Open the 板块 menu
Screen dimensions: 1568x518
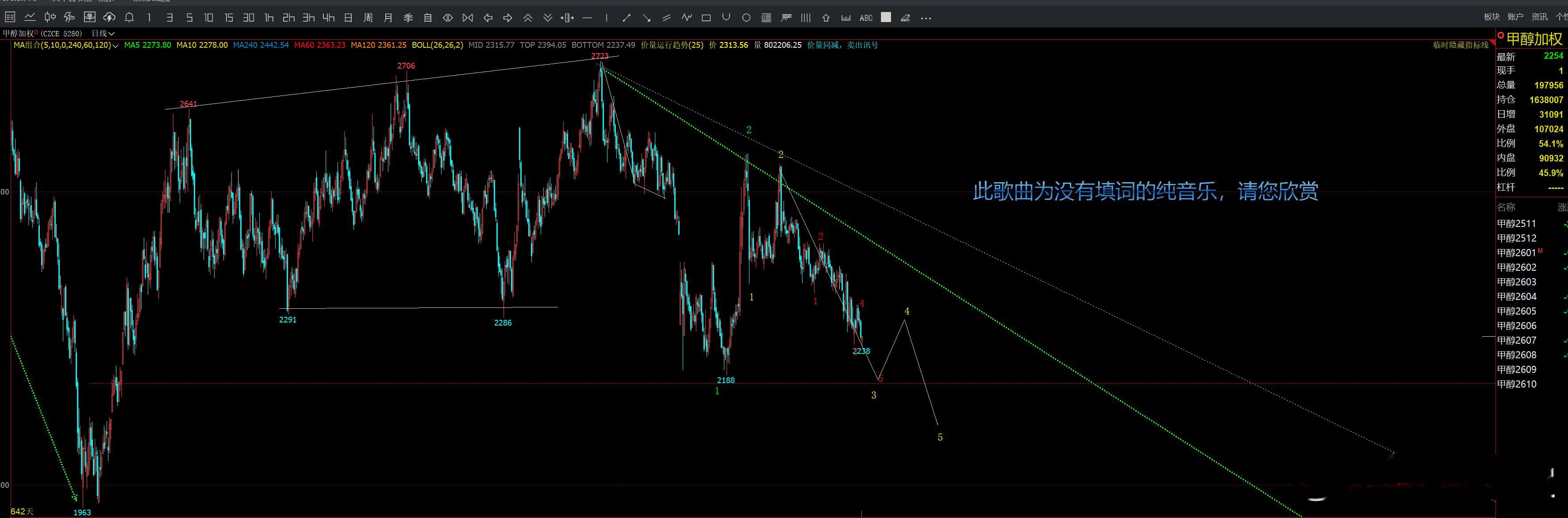1492,17
